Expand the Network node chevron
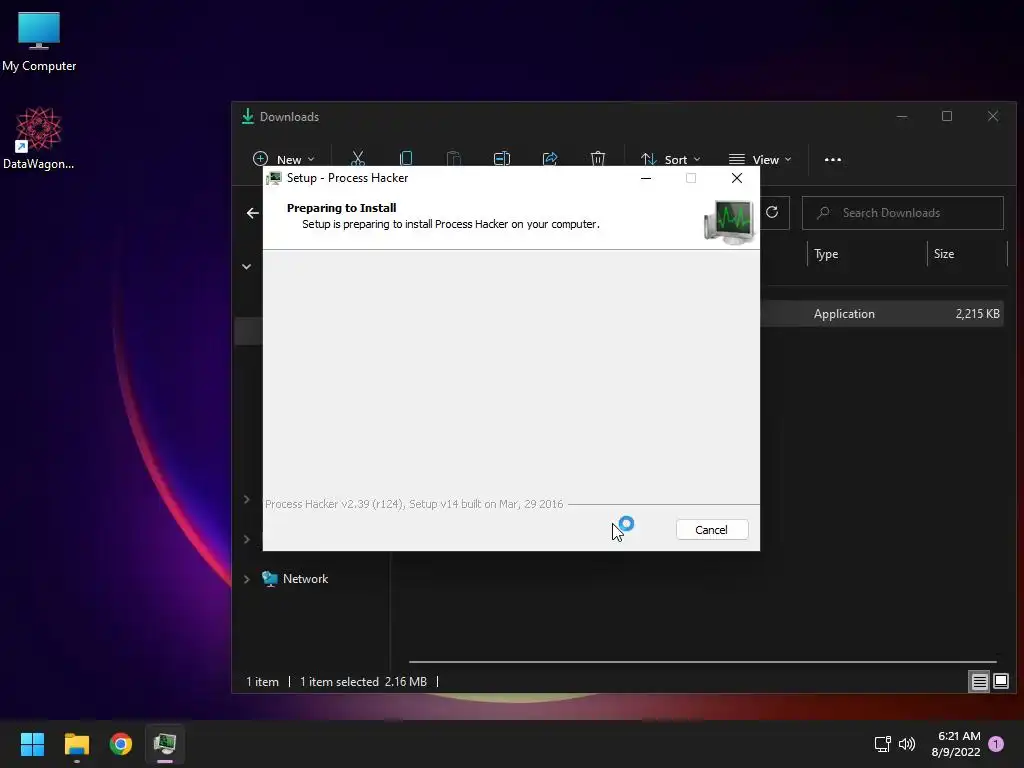 pos(247,579)
